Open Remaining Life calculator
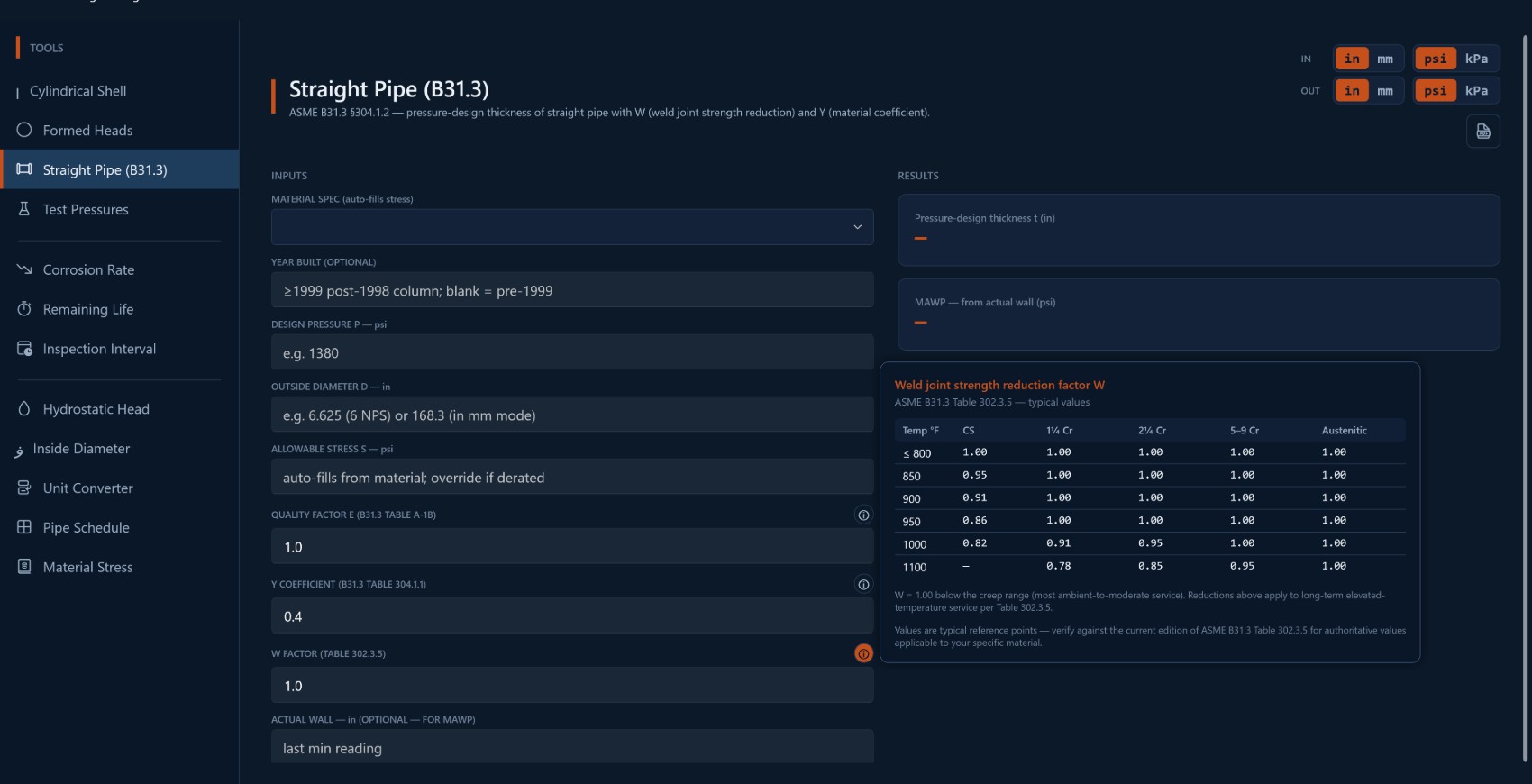Image resolution: width=1532 pixels, height=784 pixels. click(x=119, y=309)
